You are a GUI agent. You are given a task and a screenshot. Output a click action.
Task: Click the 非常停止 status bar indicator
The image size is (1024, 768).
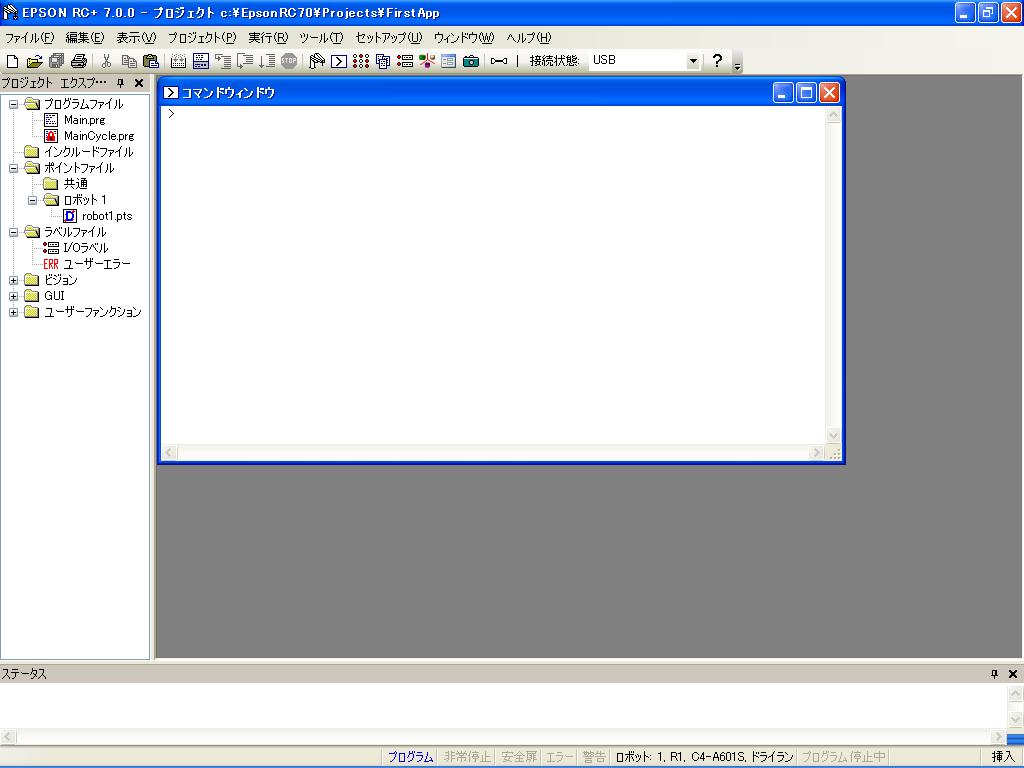(x=467, y=757)
